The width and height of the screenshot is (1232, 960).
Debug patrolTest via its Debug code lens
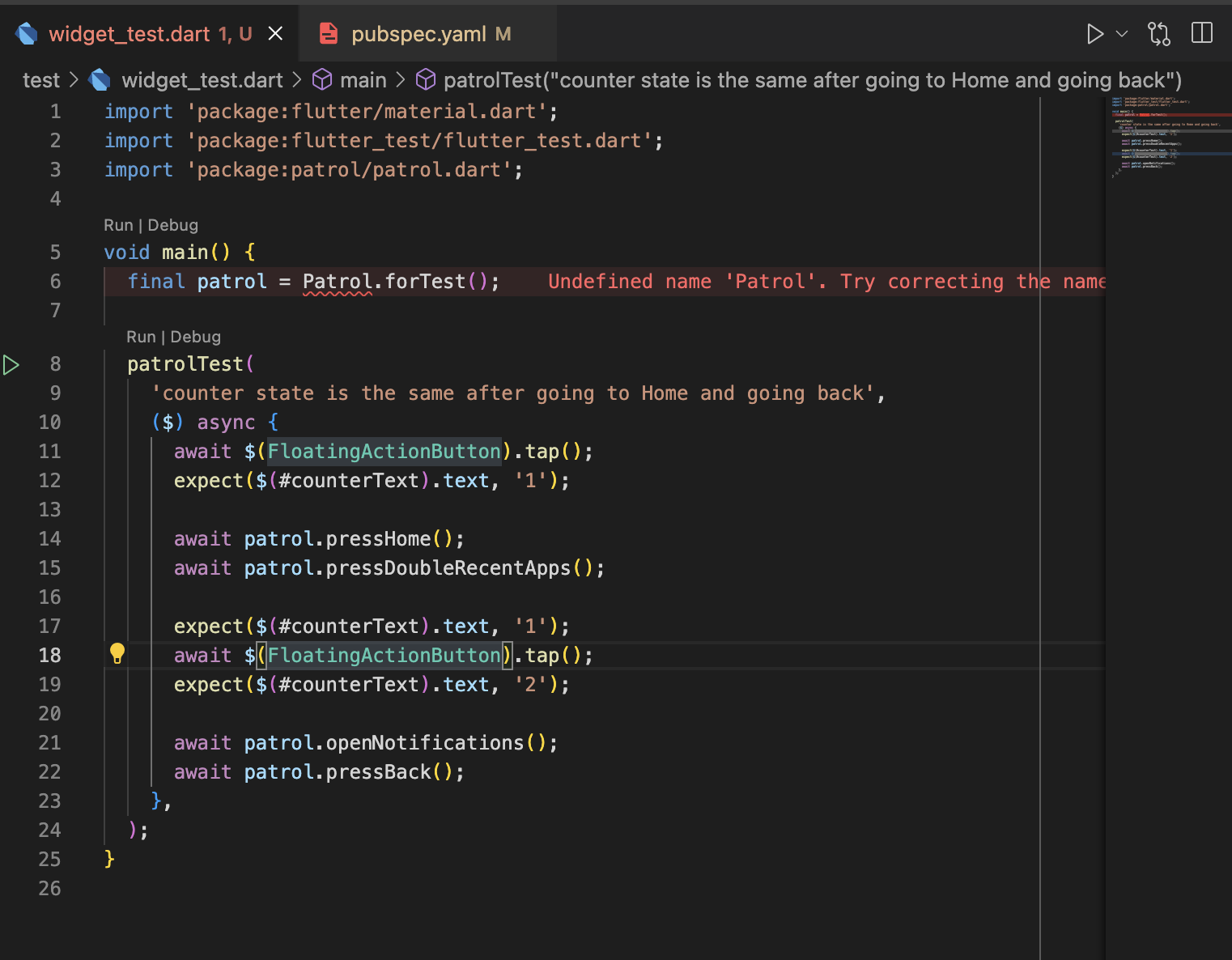pos(195,337)
